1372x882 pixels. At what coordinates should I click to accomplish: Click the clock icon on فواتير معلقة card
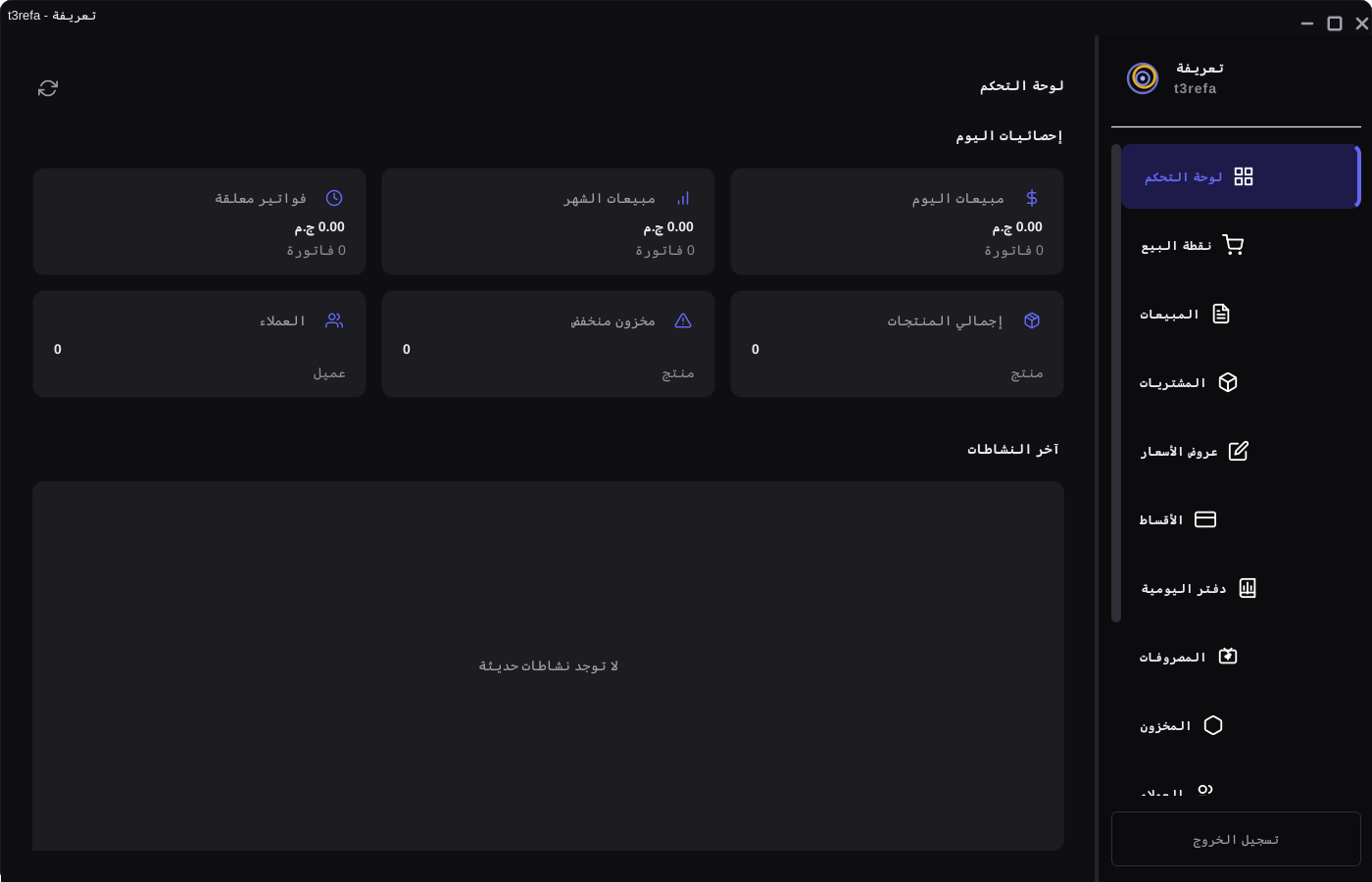coord(333,197)
